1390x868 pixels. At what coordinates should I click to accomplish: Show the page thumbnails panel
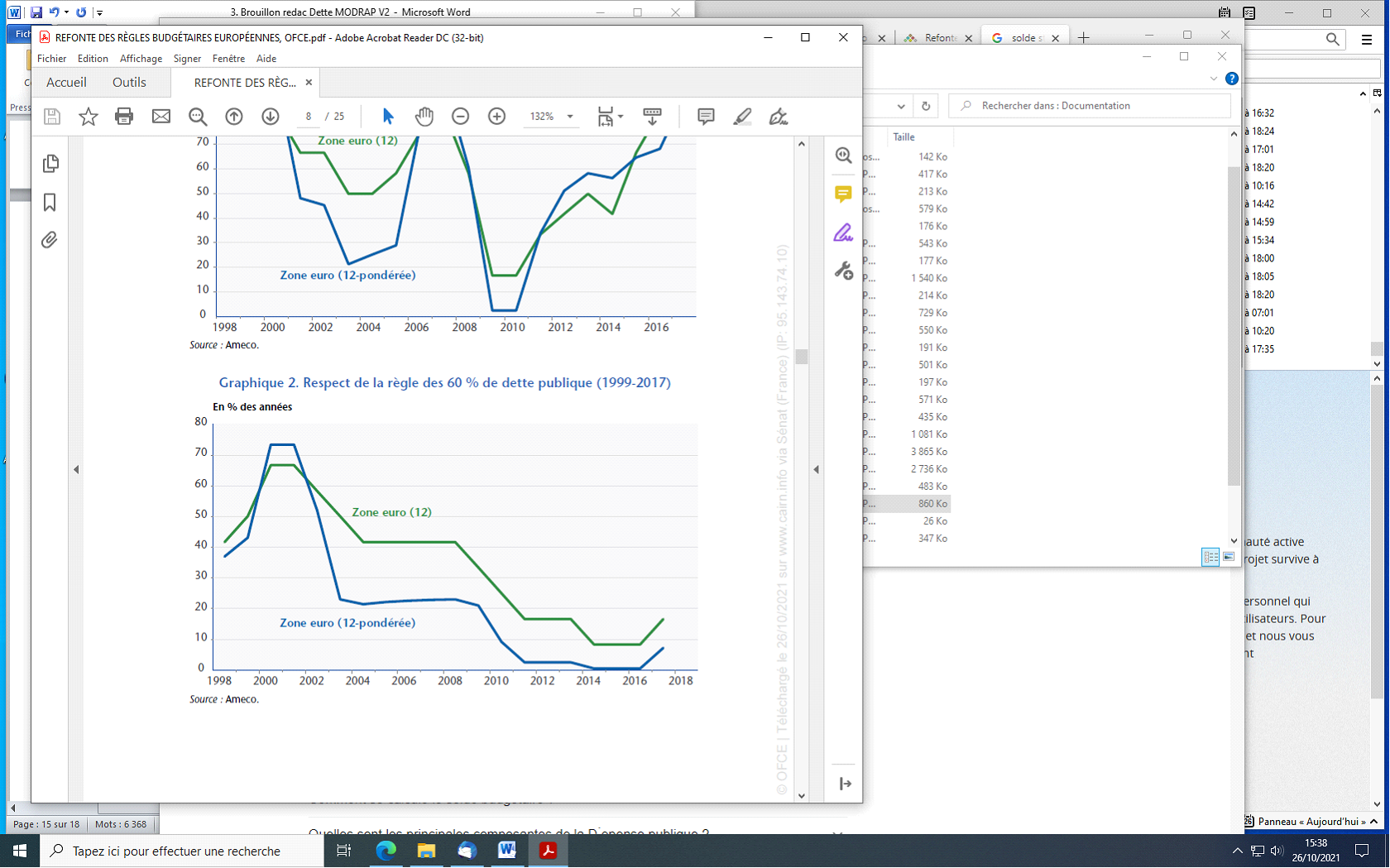(50, 164)
